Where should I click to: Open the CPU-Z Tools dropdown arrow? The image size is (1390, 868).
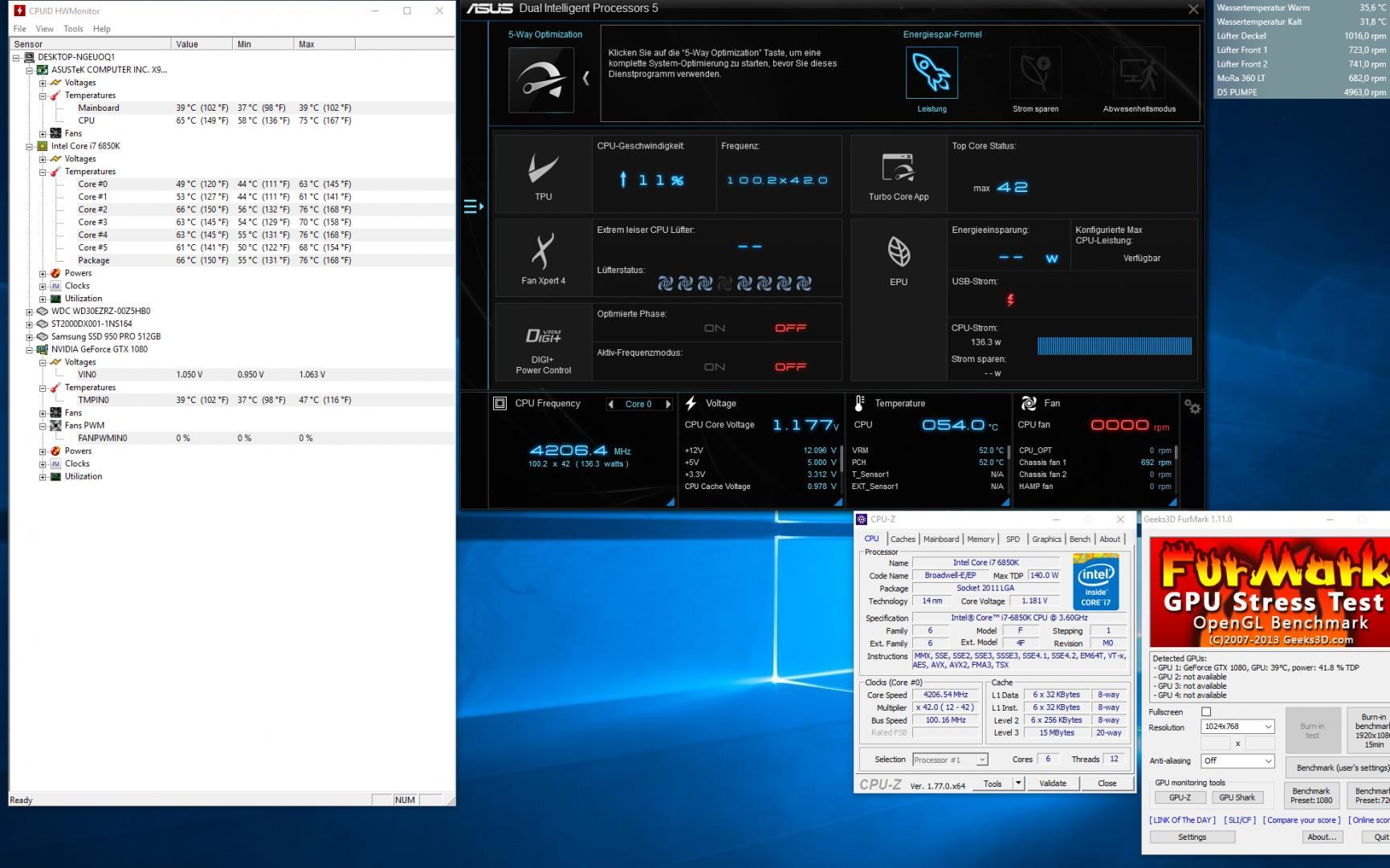(x=1018, y=783)
